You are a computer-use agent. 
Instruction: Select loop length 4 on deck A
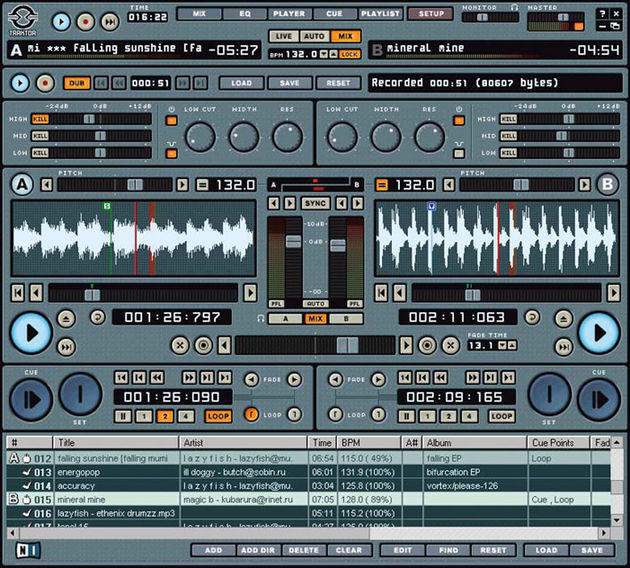point(186,416)
